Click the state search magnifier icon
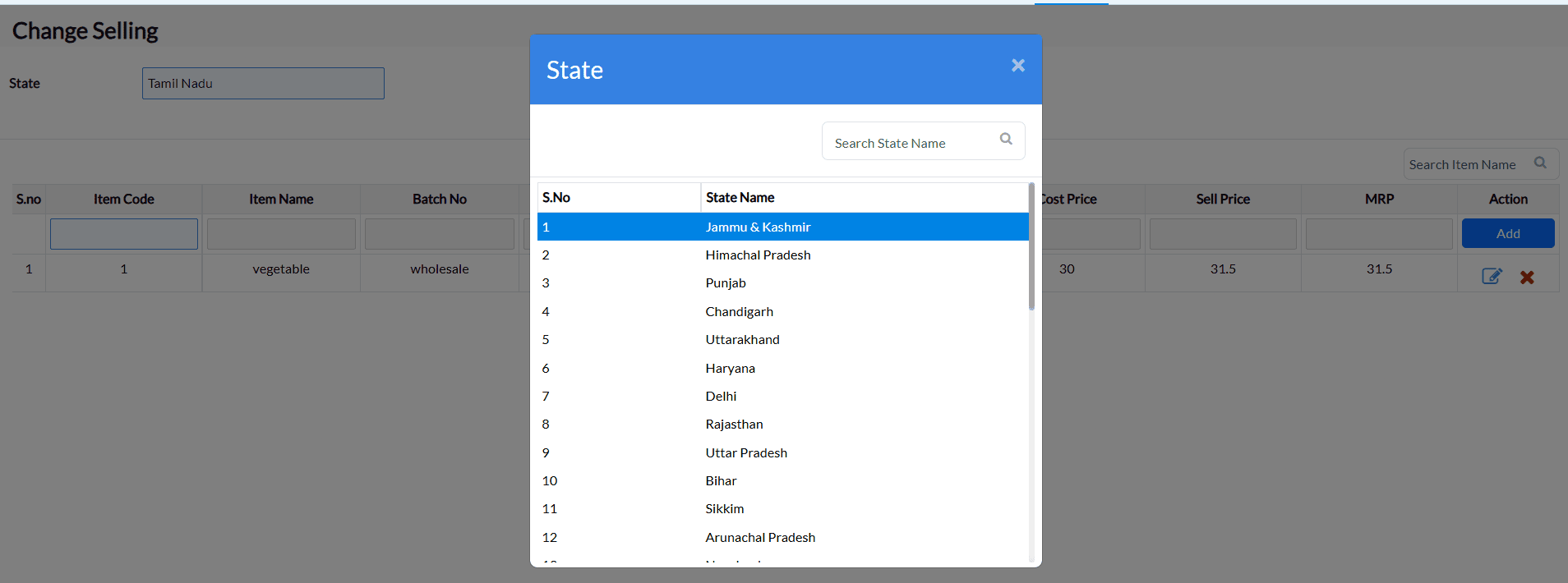Viewport: 1568px width, 583px height. point(1006,139)
